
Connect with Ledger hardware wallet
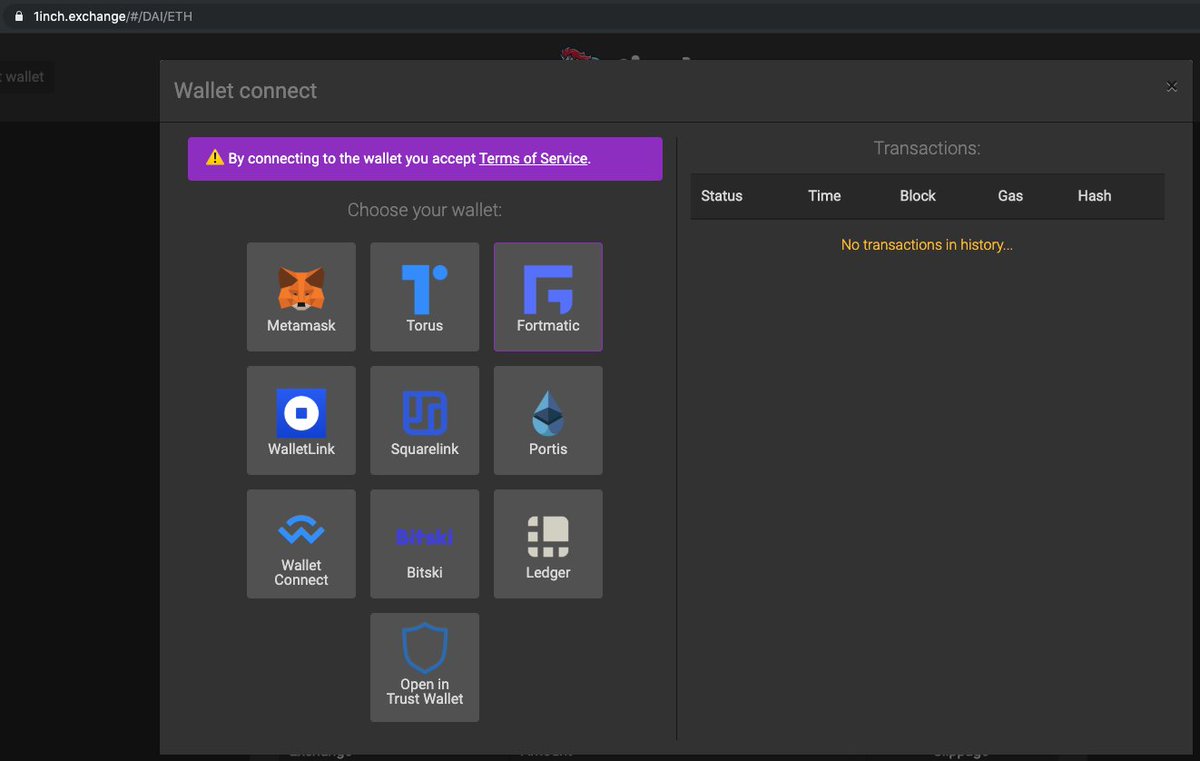coord(548,544)
